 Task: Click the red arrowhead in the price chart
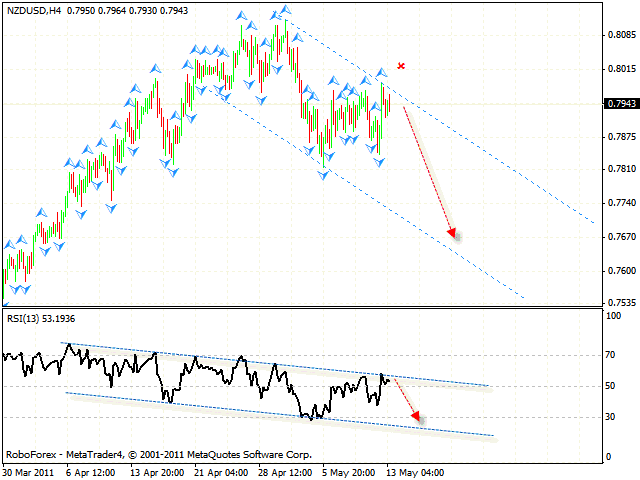pyautogui.click(x=453, y=233)
